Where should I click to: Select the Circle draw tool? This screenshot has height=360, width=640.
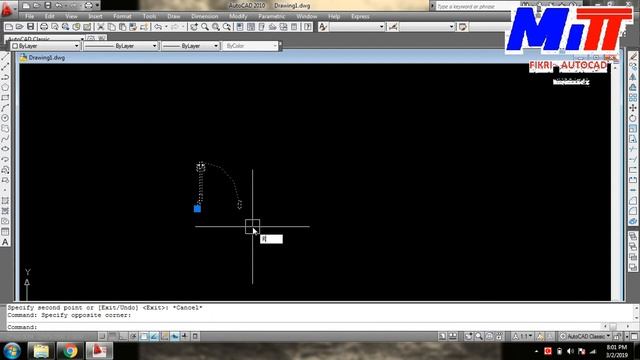pos(5,118)
